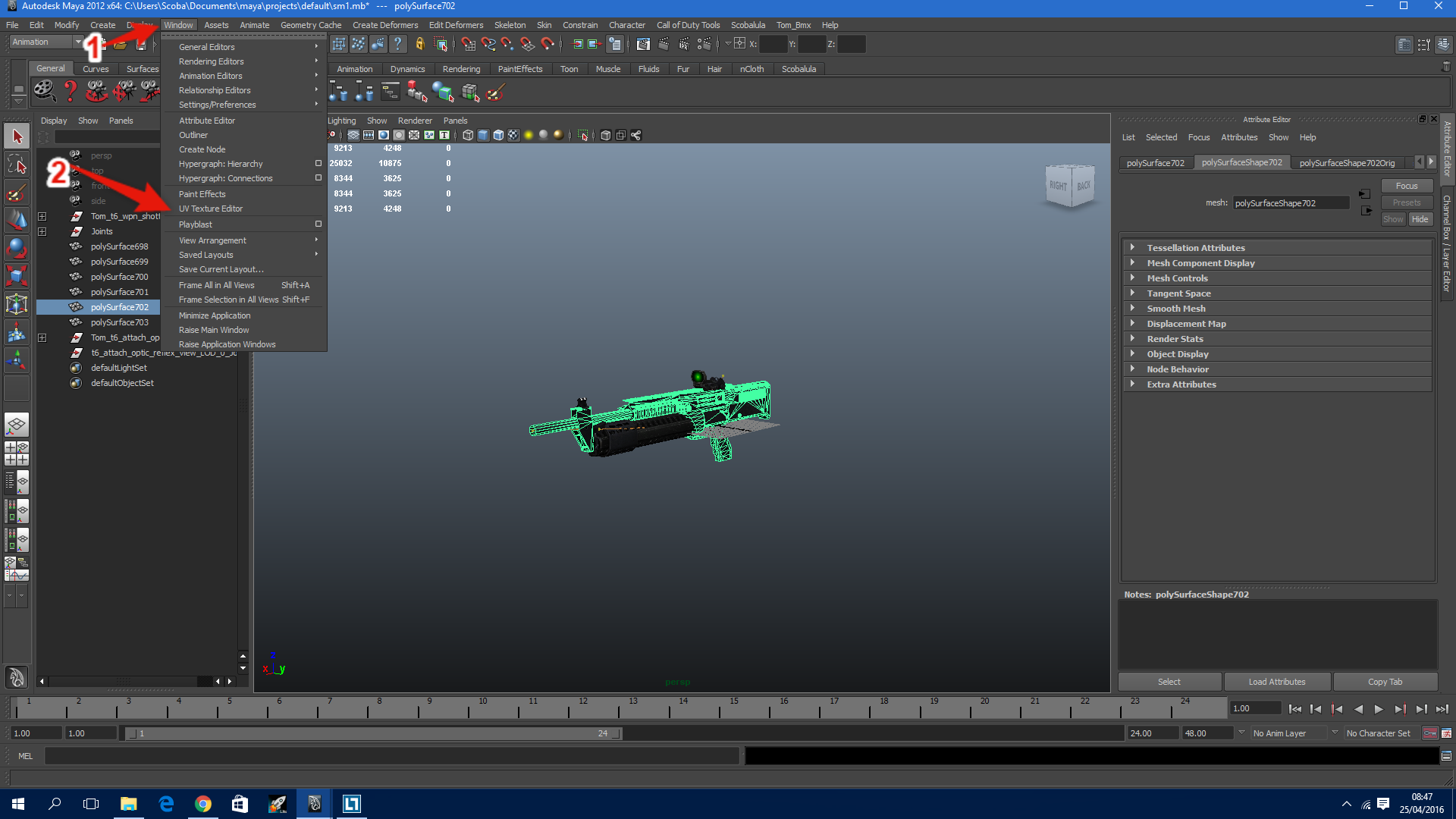Activate the Move tool in toolbox
The height and width of the screenshot is (819, 1456).
point(17,220)
